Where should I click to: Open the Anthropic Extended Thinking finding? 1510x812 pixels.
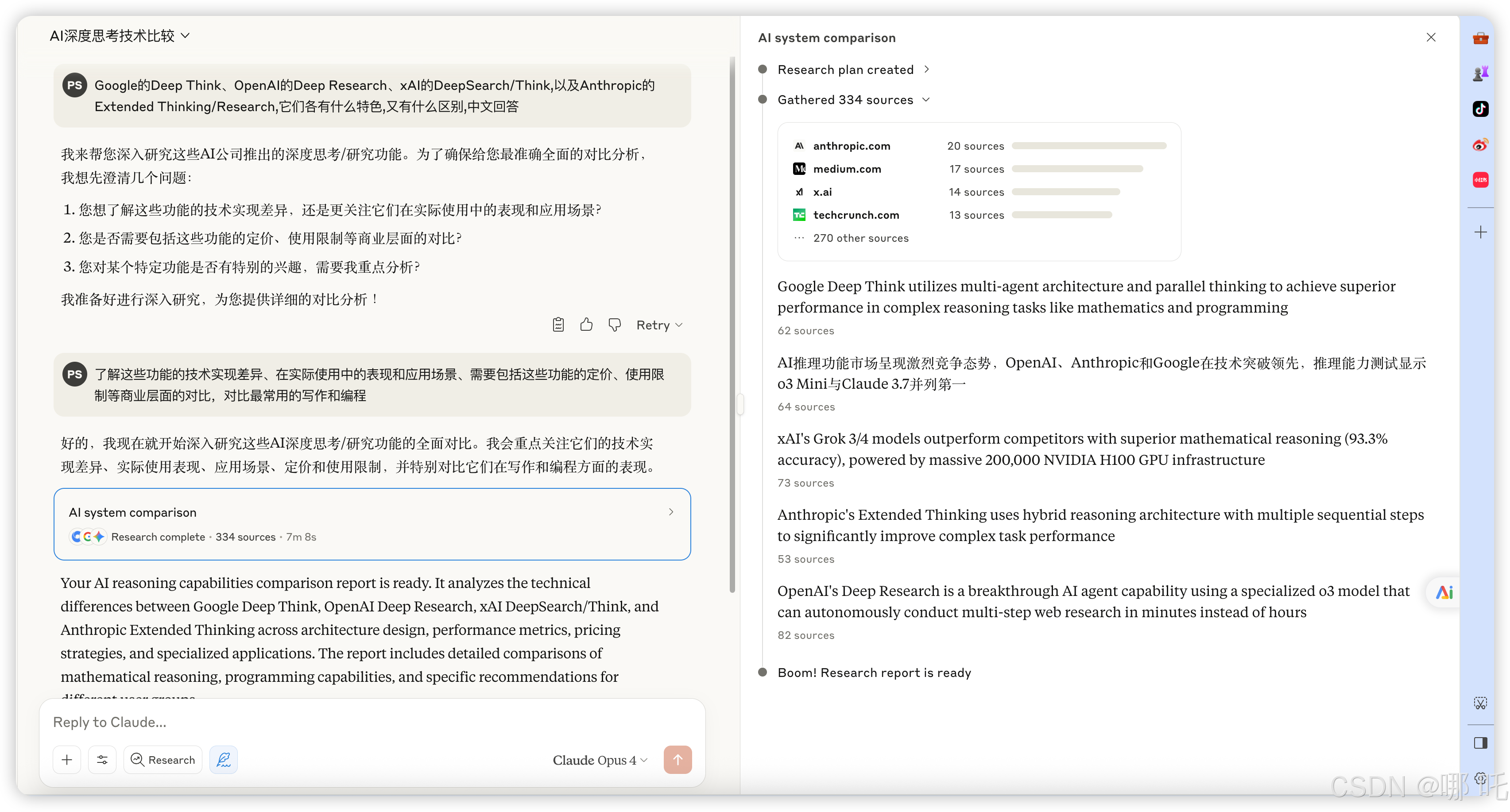(x=1100, y=525)
